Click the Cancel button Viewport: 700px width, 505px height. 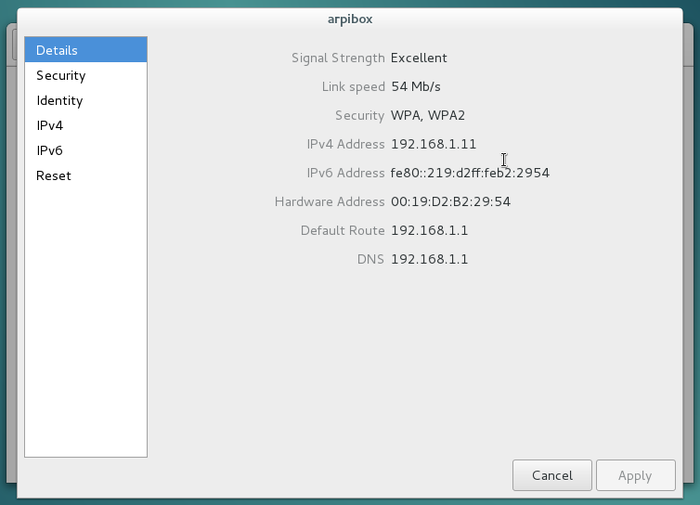[552, 475]
